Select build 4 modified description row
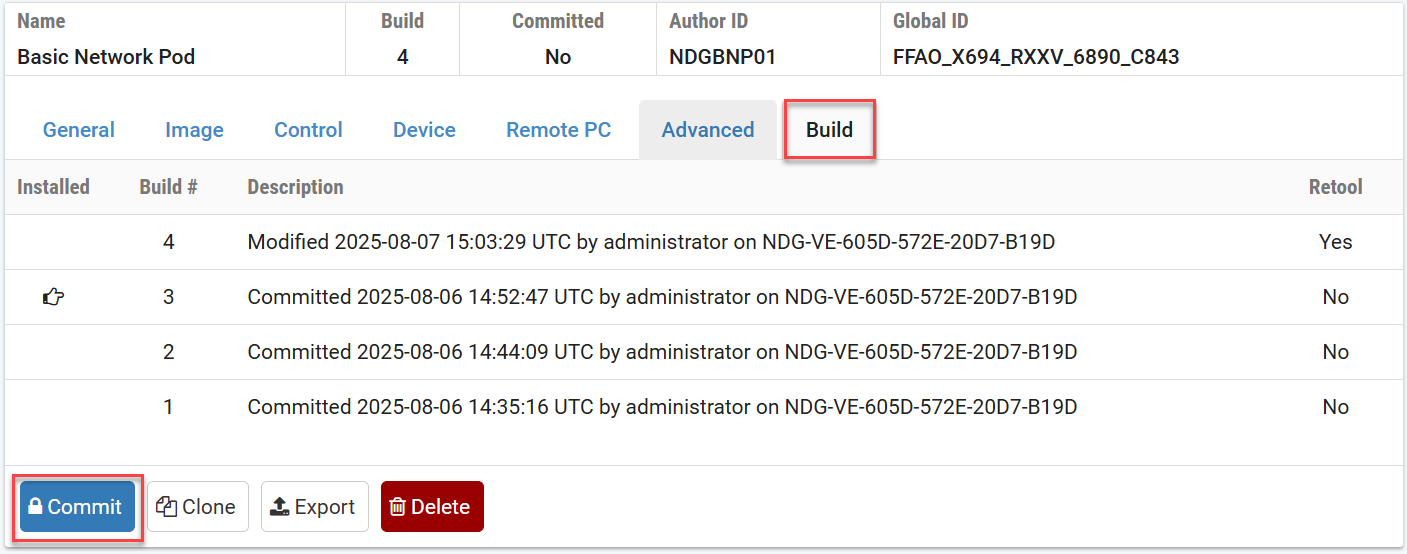 651,242
